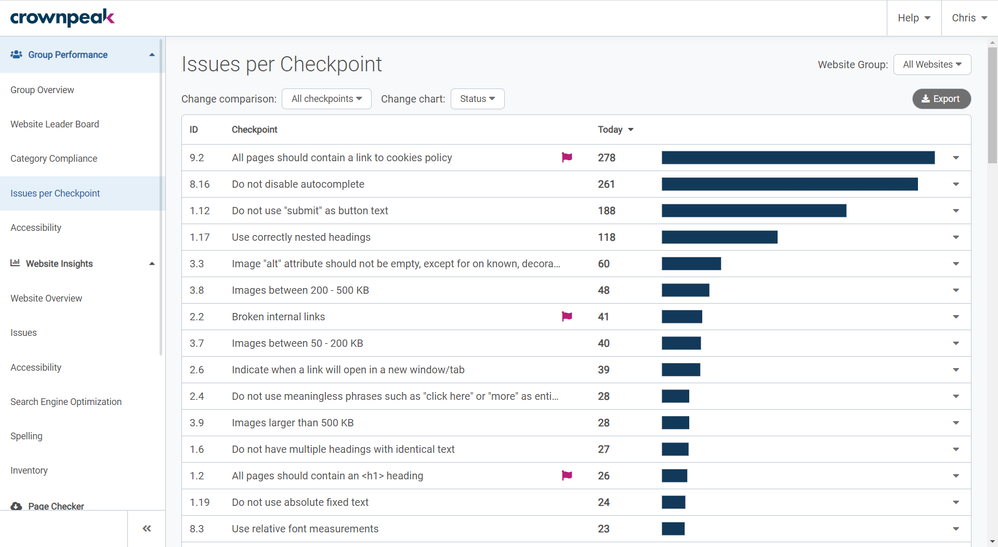
Task: Open the Status chart dropdown
Action: tap(477, 99)
